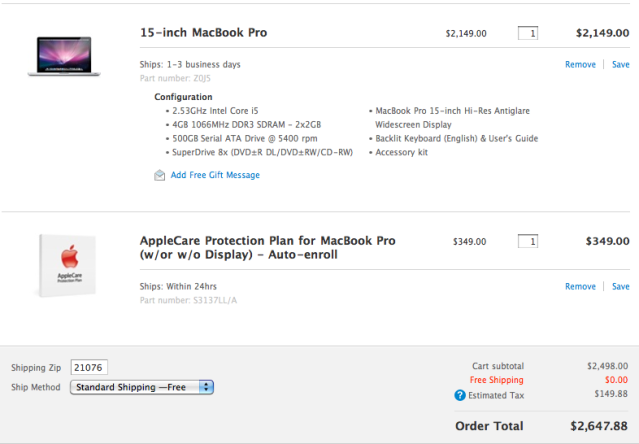Click the Free Shipping label
Viewport: 639px width, 444px height.
[x=496, y=380]
